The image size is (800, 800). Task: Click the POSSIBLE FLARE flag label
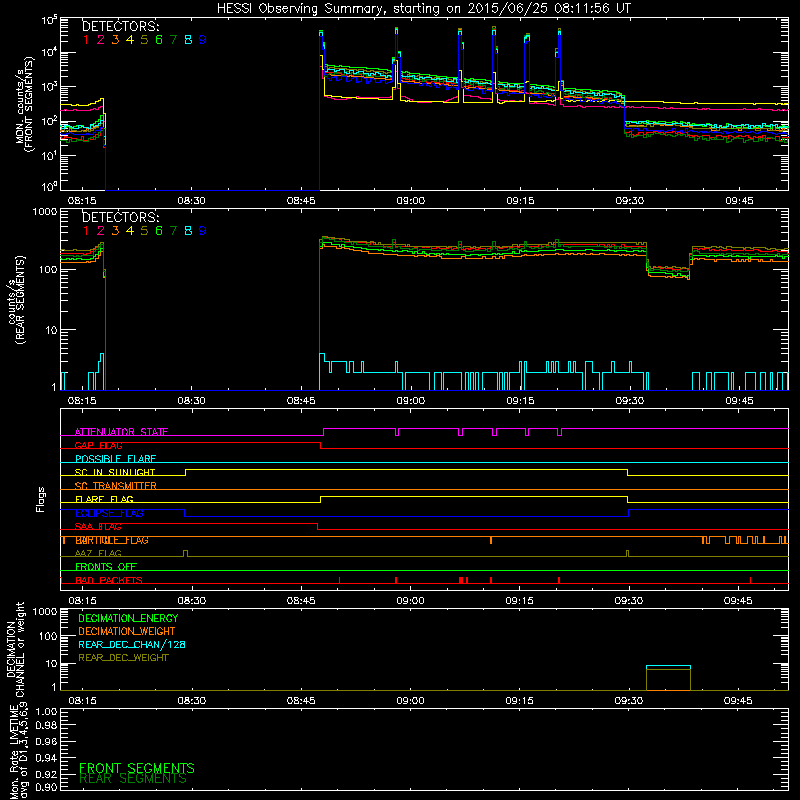[115, 459]
